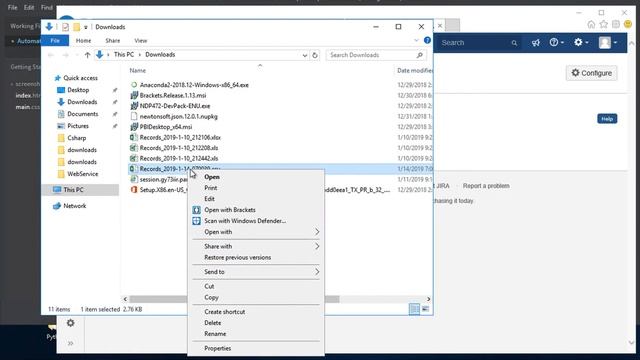Switch to the View ribbon tab
Screen dimensions: 640x360
(x=141, y=41)
